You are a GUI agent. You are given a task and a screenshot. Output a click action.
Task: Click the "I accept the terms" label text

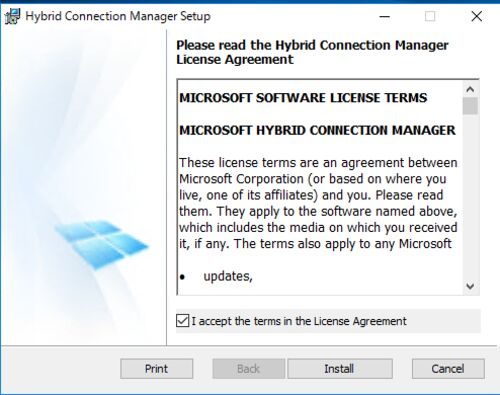pos(299,321)
